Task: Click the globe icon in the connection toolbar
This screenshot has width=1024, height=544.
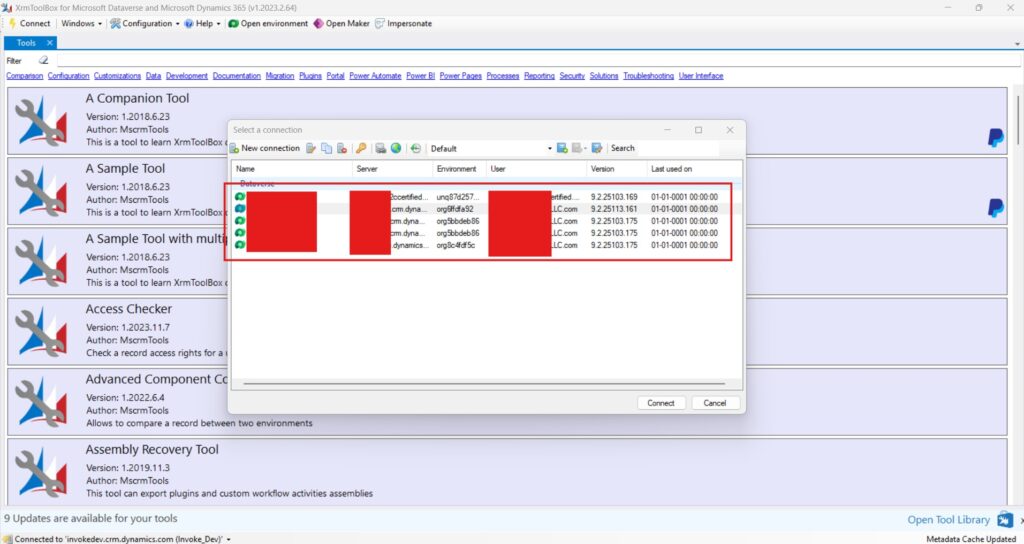Action: (x=395, y=148)
